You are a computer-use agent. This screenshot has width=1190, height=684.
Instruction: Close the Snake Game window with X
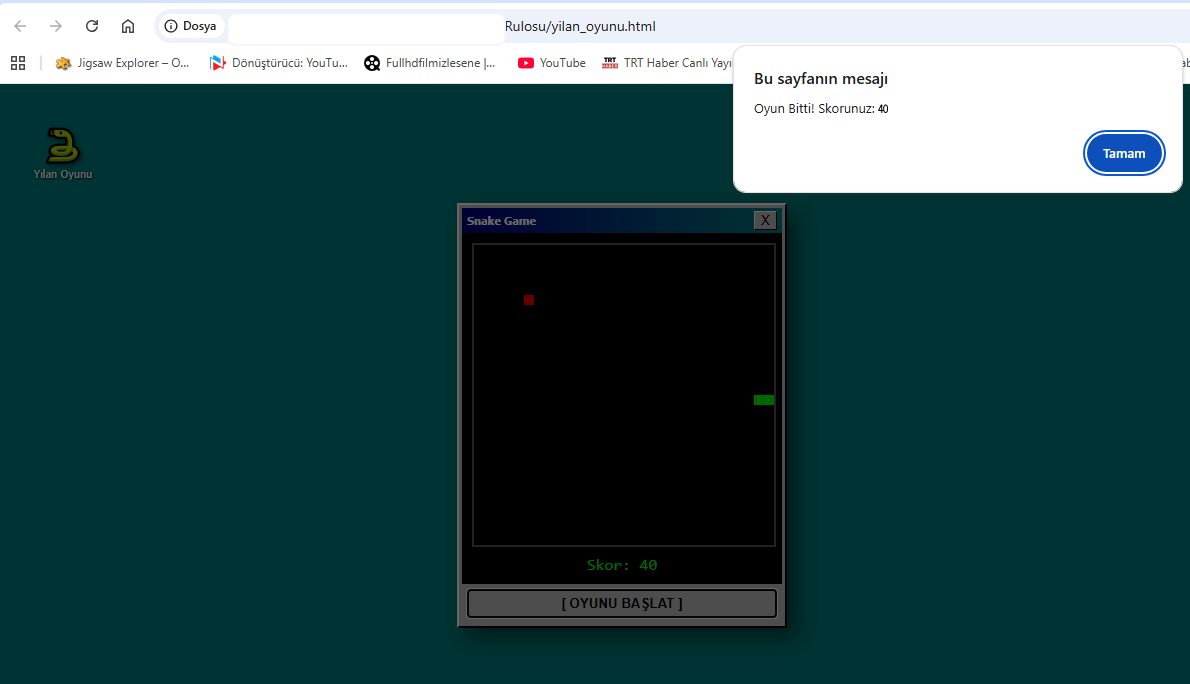tap(765, 221)
